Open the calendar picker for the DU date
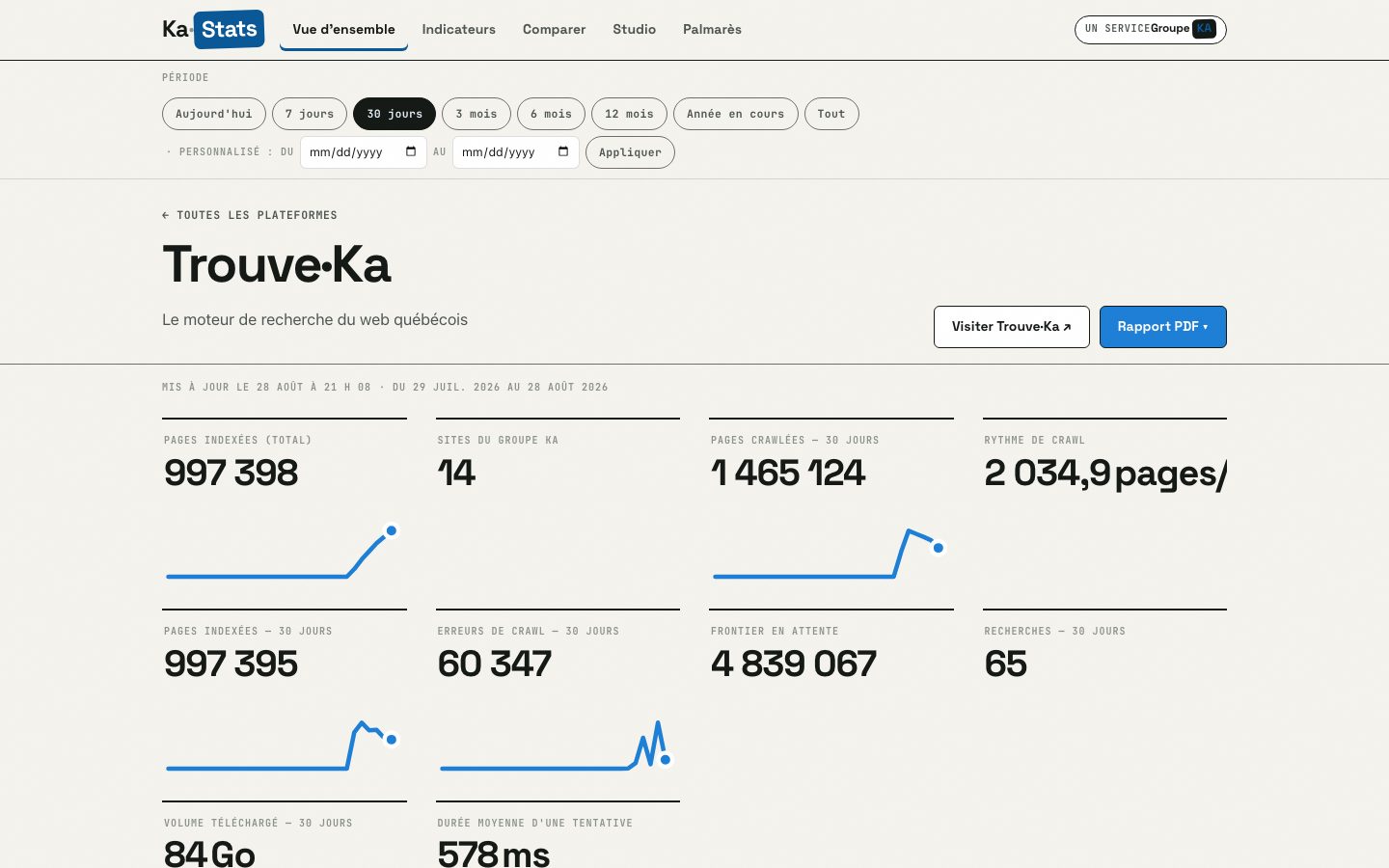 point(411,151)
